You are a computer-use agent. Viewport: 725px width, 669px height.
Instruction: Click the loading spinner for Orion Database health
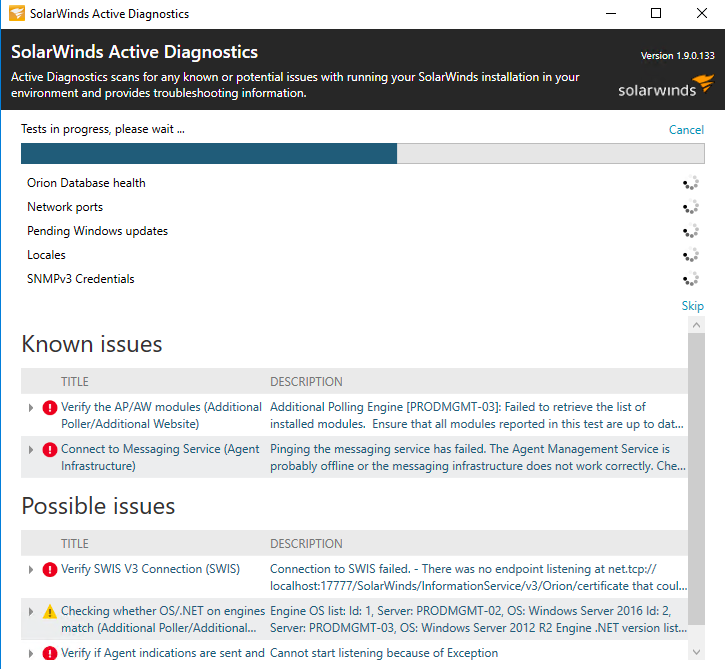[x=690, y=183]
